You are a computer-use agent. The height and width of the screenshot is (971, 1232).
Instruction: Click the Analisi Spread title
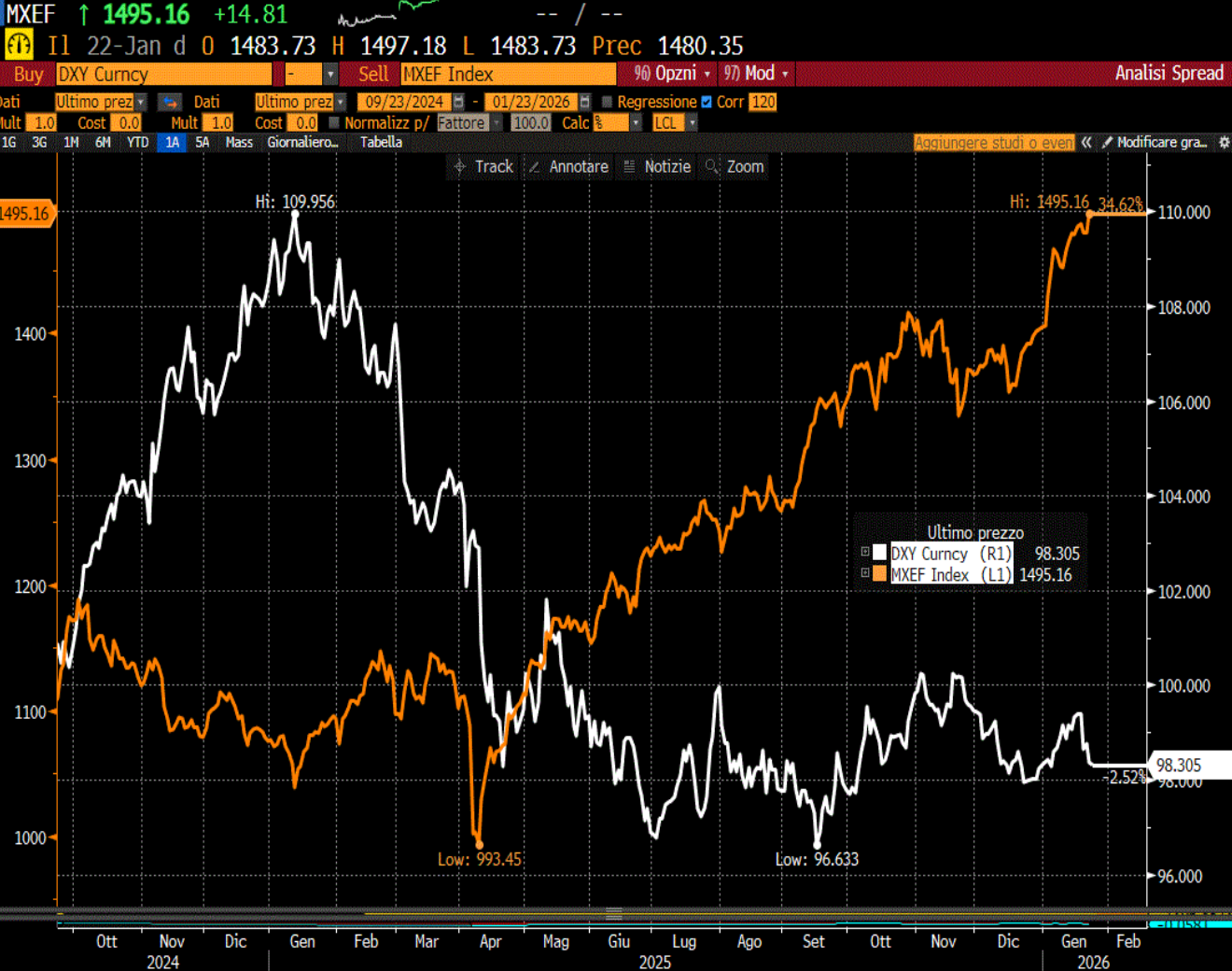pos(1169,73)
